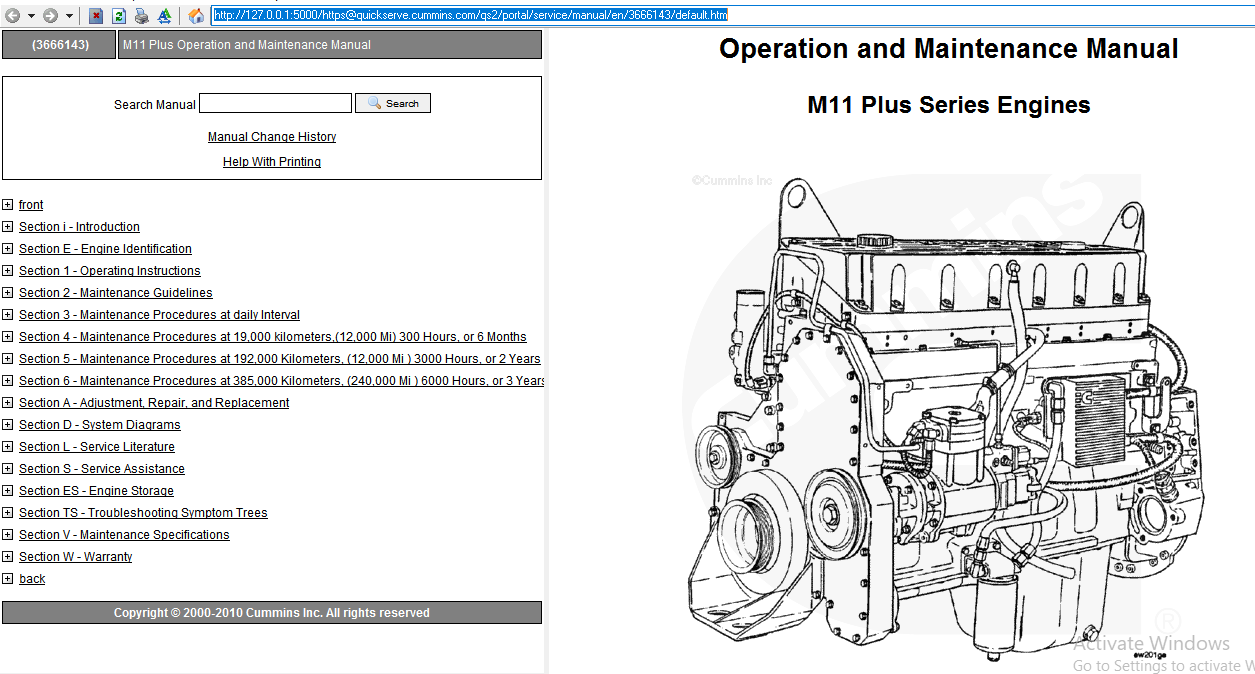This screenshot has width=1255, height=674.
Task: Open Section L - Service Literature link
Action: point(97,447)
